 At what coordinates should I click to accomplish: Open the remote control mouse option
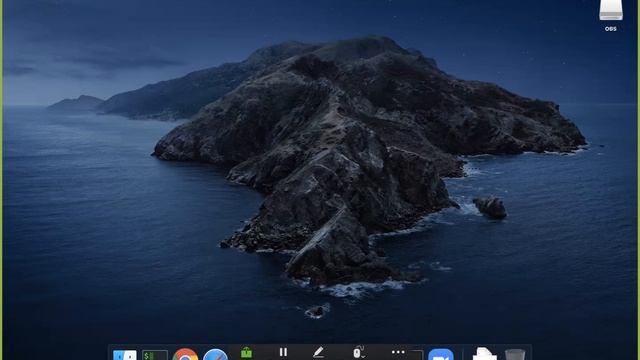(x=358, y=352)
